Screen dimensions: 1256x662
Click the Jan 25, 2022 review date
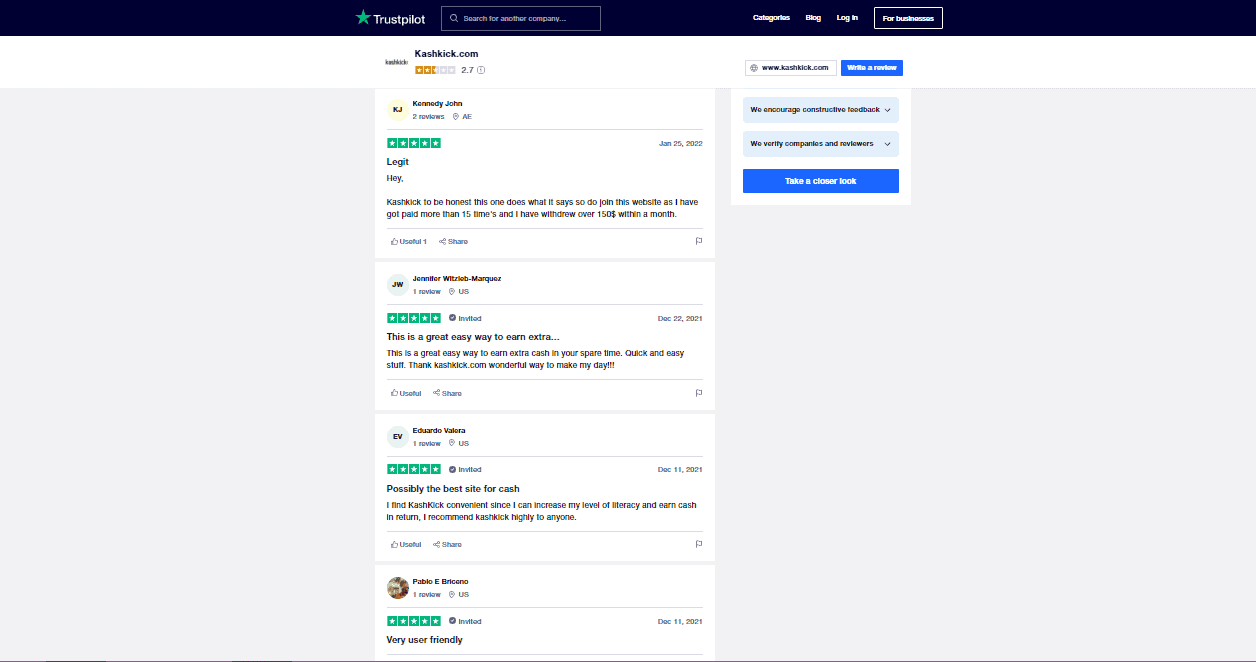click(x=681, y=143)
